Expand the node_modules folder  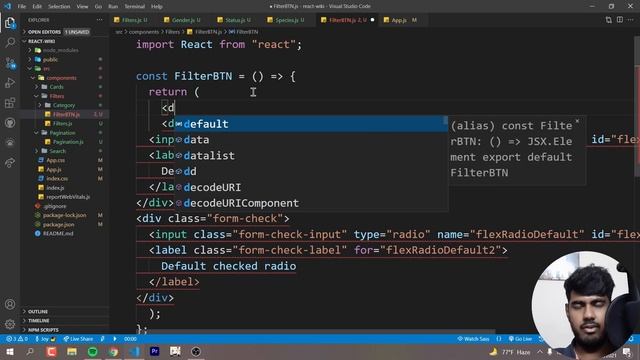tap(60, 50)
